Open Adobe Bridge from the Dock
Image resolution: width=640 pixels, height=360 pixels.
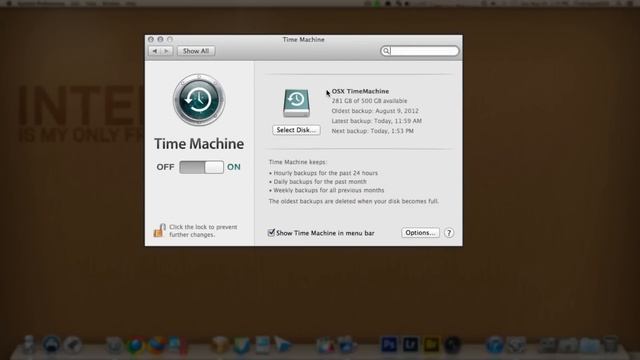431,344
